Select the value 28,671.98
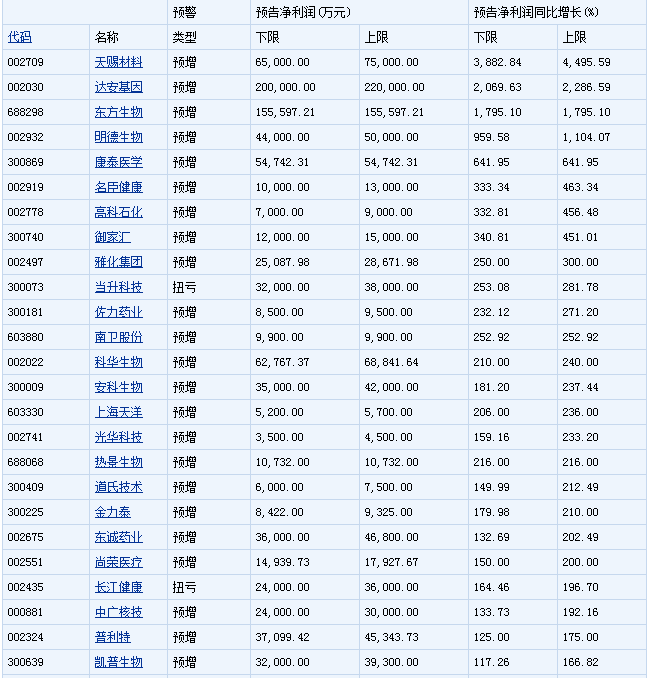The width and height of the screenshot is (650, 678). pos(391,262)
